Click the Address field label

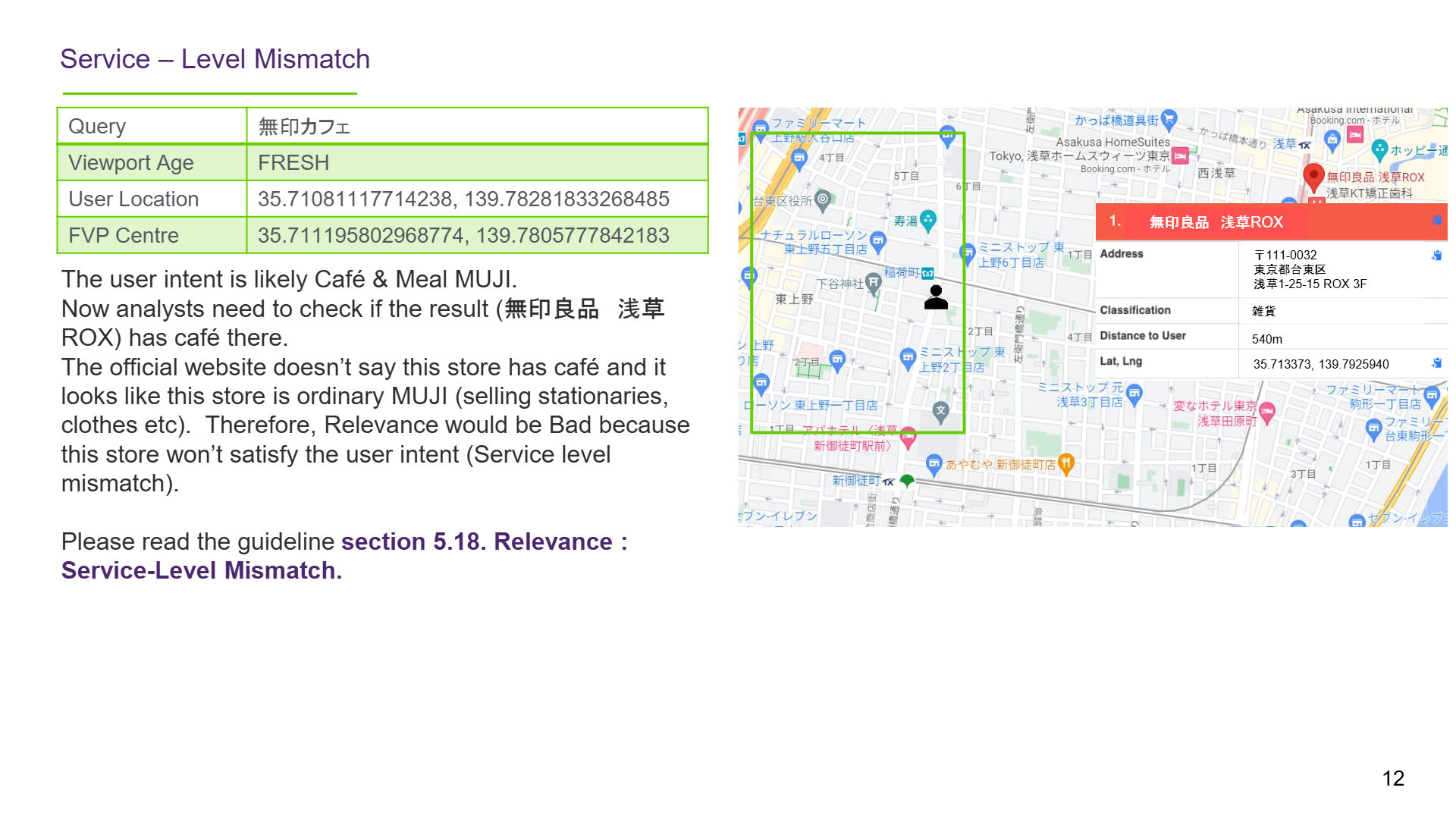(1122, 254)
